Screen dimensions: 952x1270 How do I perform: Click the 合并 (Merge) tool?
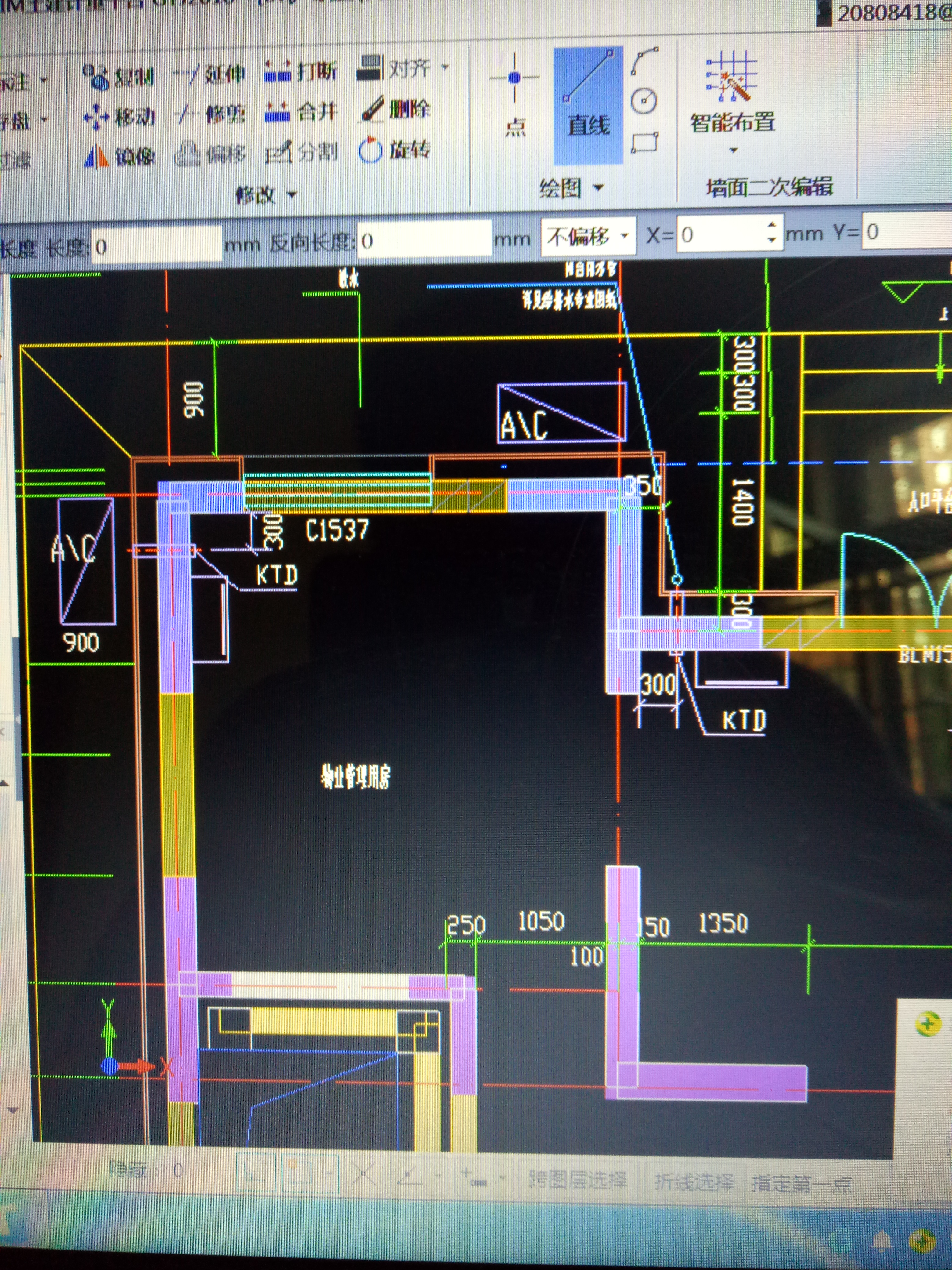pos(301,112)
